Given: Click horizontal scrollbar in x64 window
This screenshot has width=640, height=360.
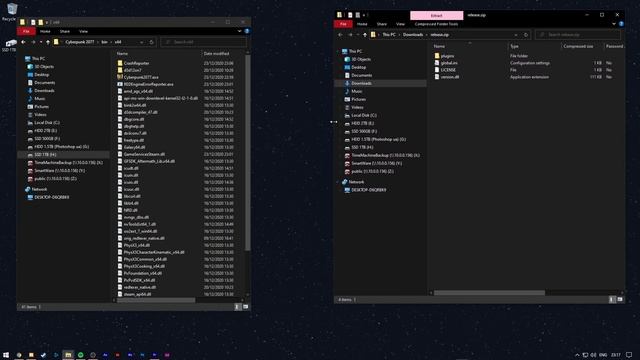Looking at the screenshot, I should tap(156, 300).
